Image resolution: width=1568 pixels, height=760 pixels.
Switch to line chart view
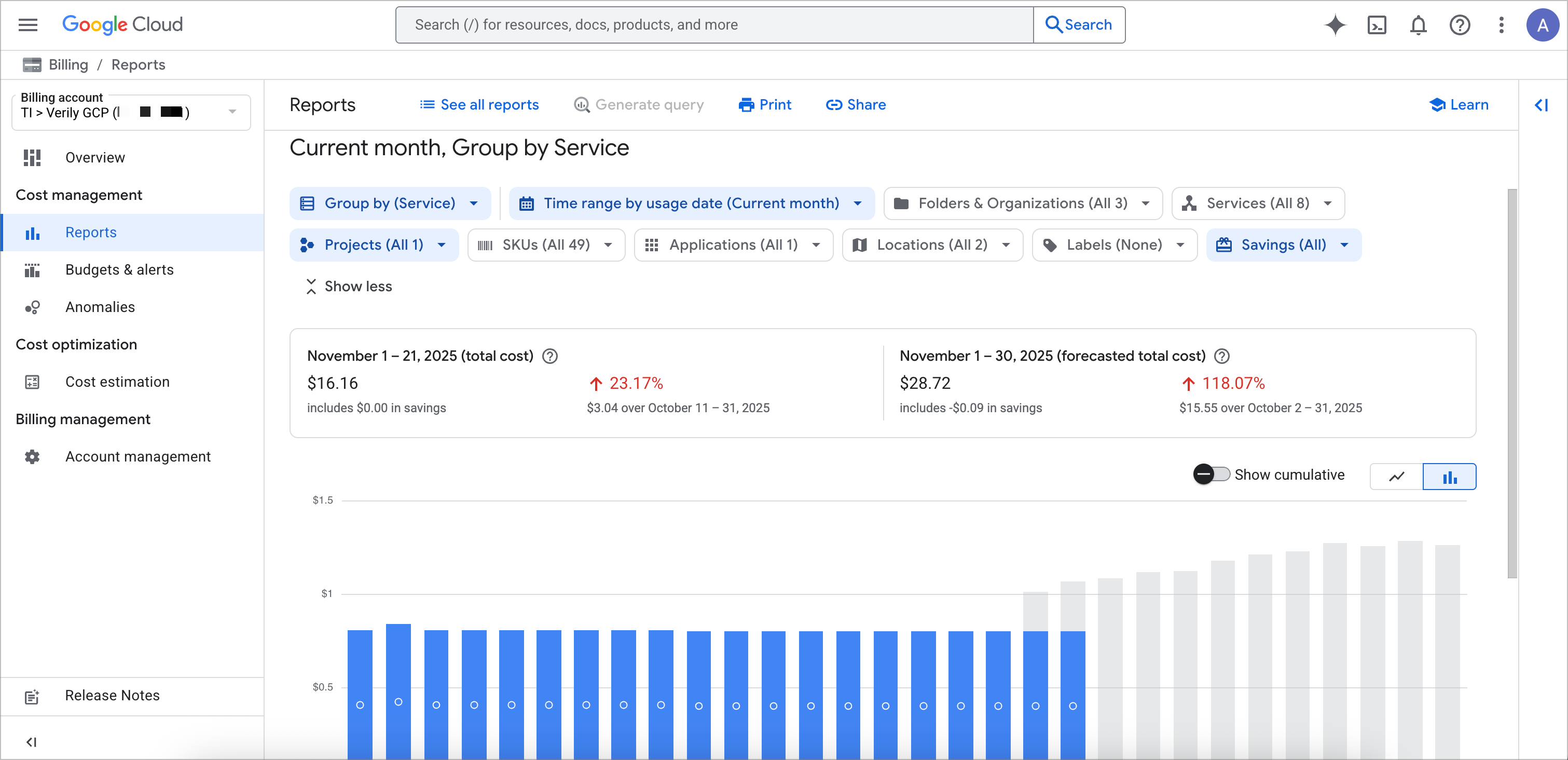[1396, 476]
